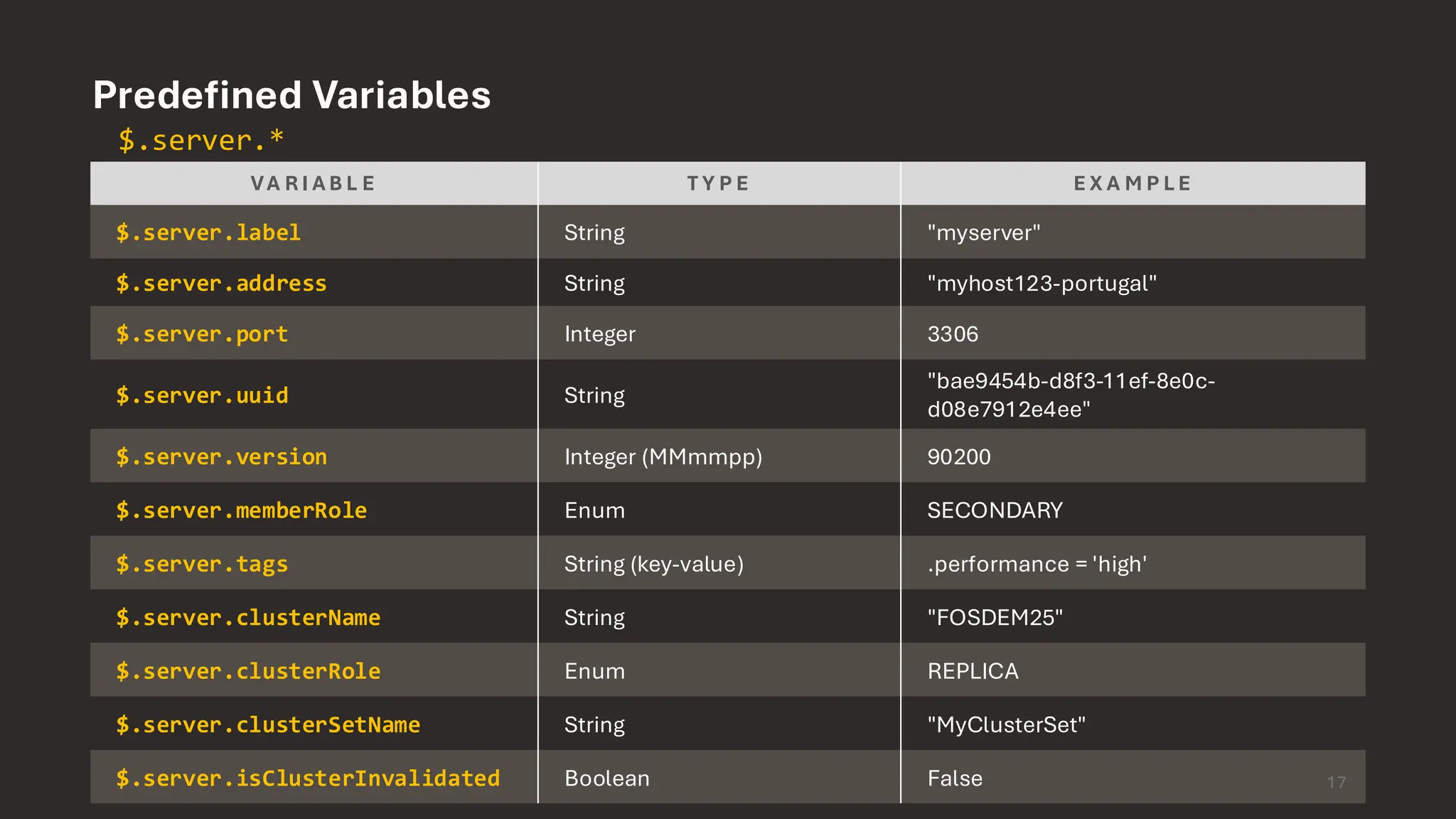Viewport: 1456px width, 819px height.
Task: Select the $.server.clusterName variable cell
Action: pos(248,617)
